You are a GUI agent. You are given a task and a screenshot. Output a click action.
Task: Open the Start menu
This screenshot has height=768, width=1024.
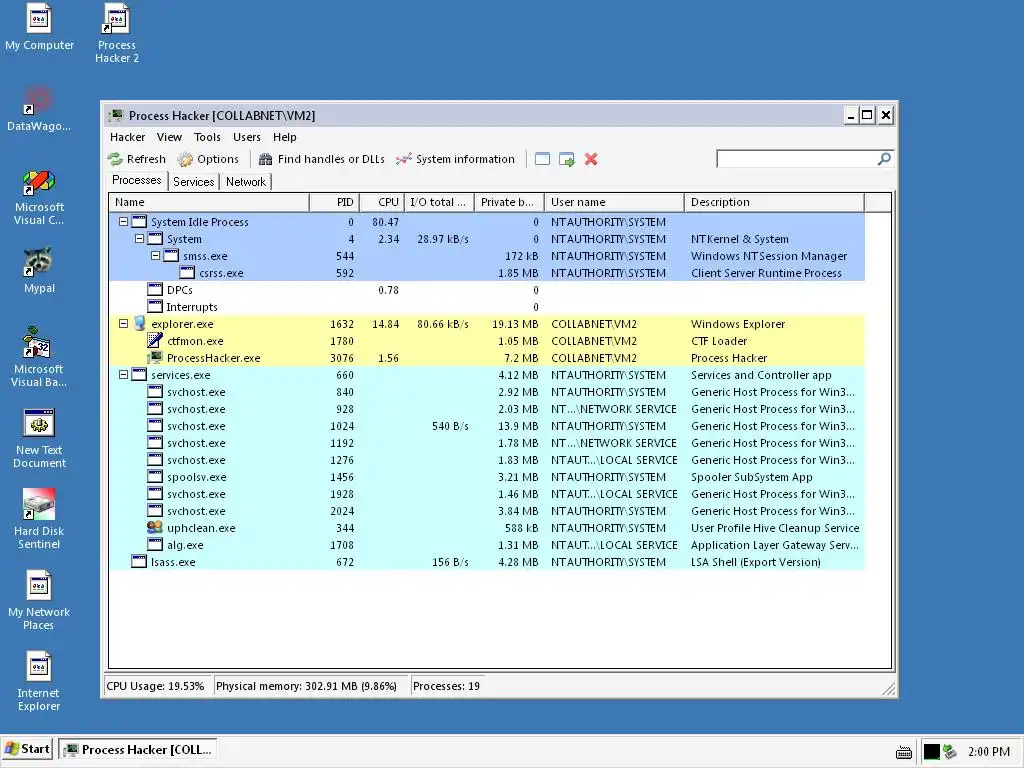point(27,749)
